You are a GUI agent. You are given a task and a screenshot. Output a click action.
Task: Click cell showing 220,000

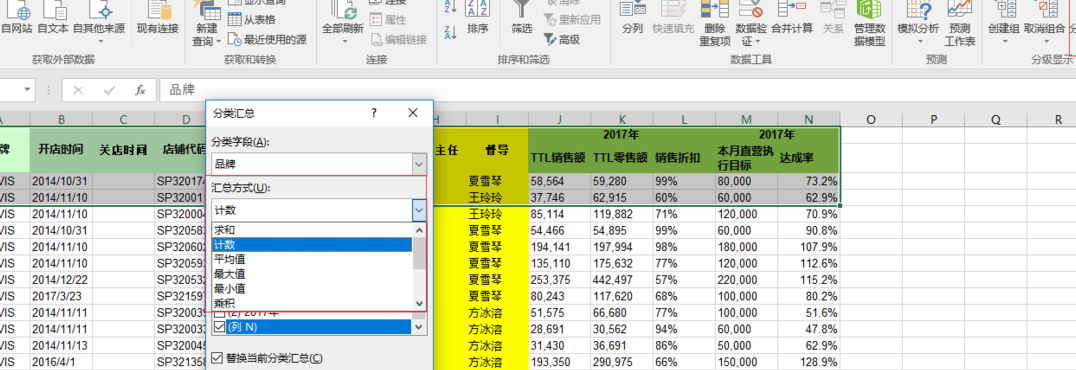(x=746, y=279)
